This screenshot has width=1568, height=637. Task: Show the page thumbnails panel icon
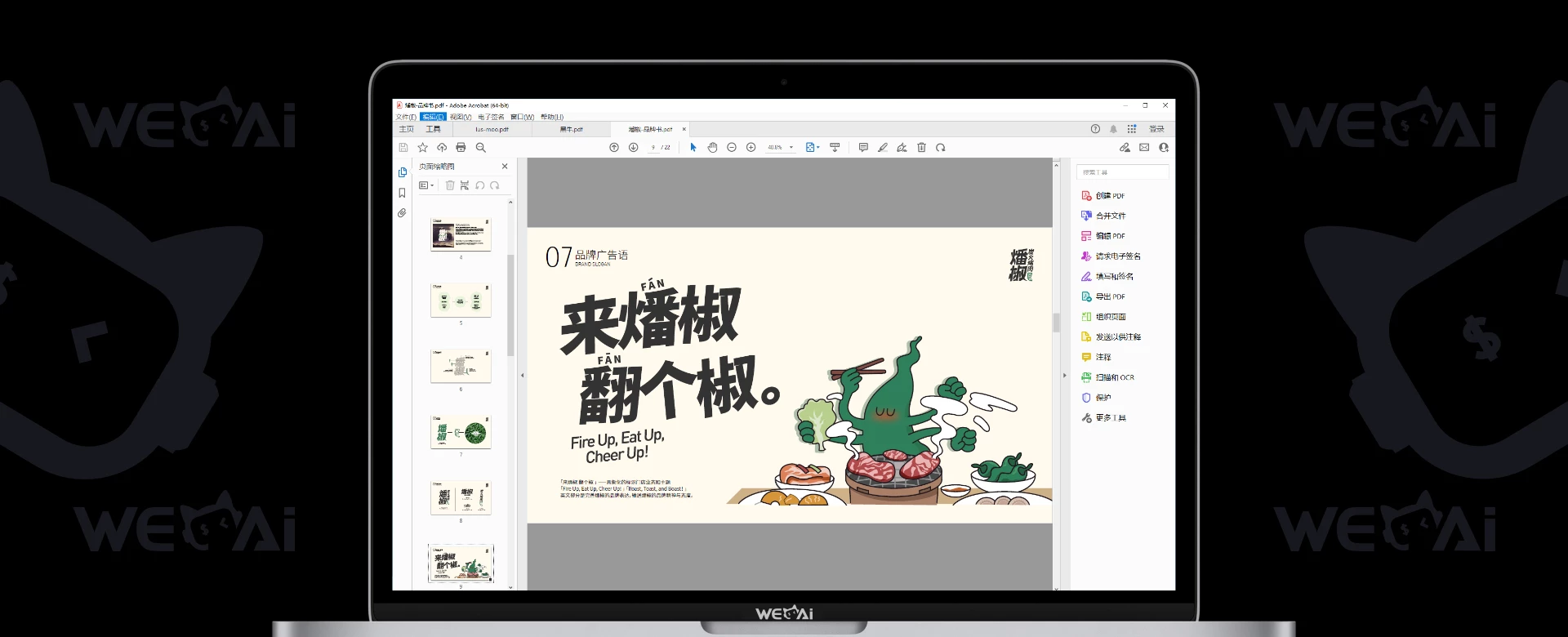[x=403, y=172]
